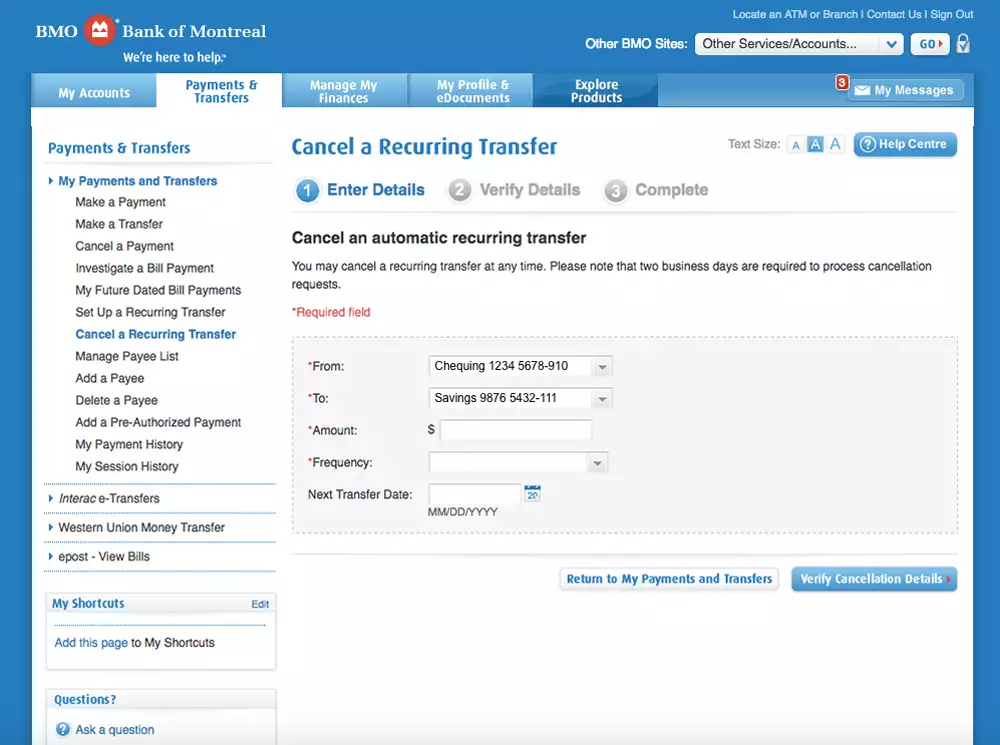Open the Help Centre
This screenshot has height=745, width=1000.
click(904, 144)
